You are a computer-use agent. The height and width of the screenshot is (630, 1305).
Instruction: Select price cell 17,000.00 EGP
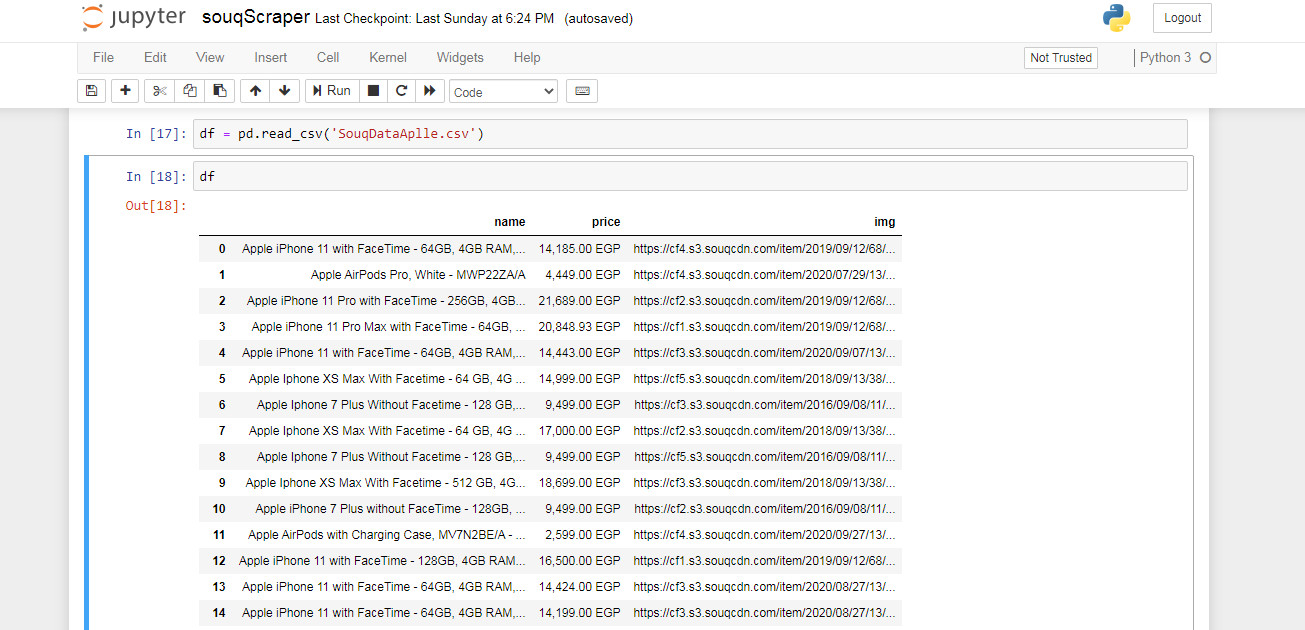click(x=580, y=431)
